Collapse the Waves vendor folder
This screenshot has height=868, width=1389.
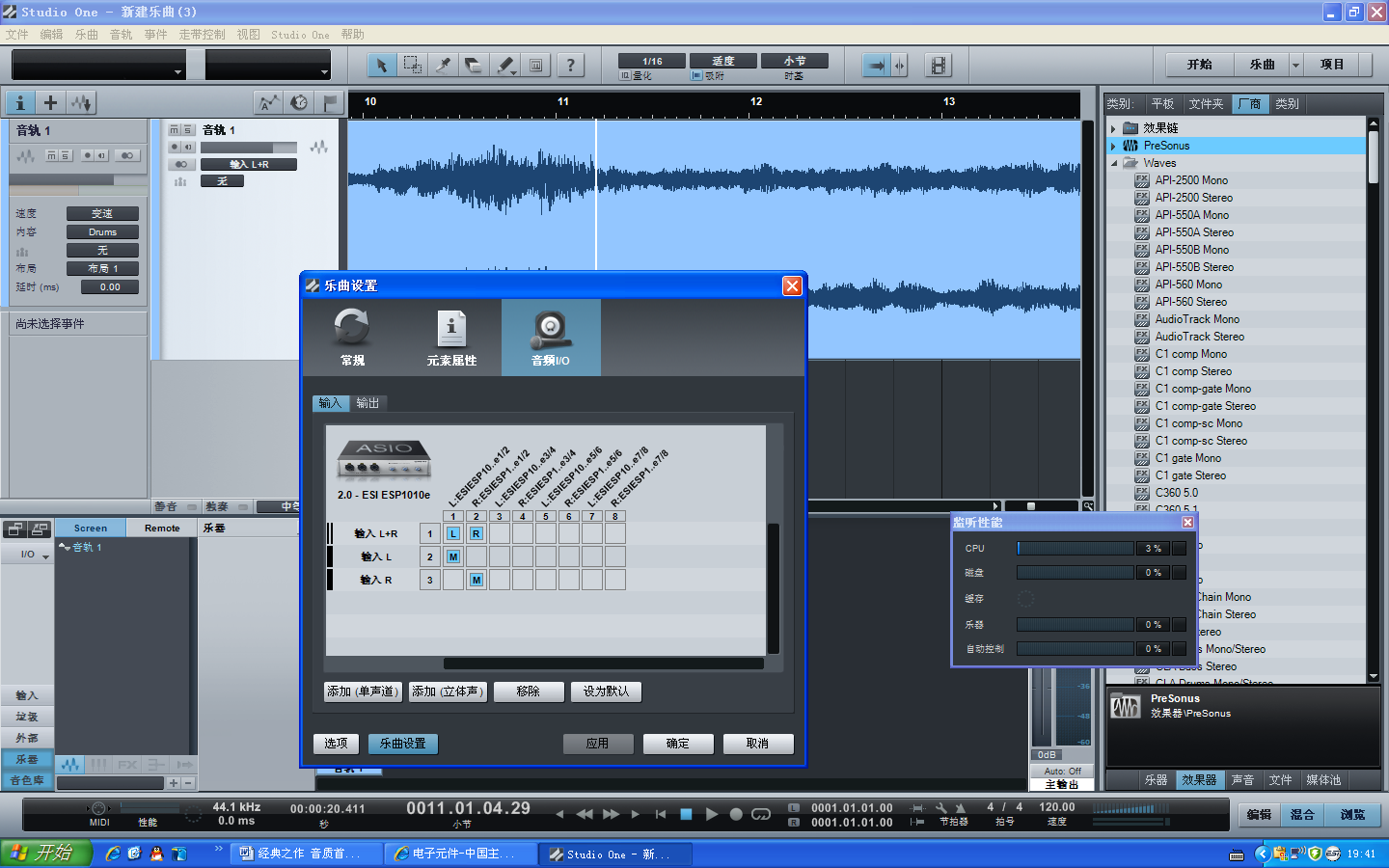point(1113,163)
